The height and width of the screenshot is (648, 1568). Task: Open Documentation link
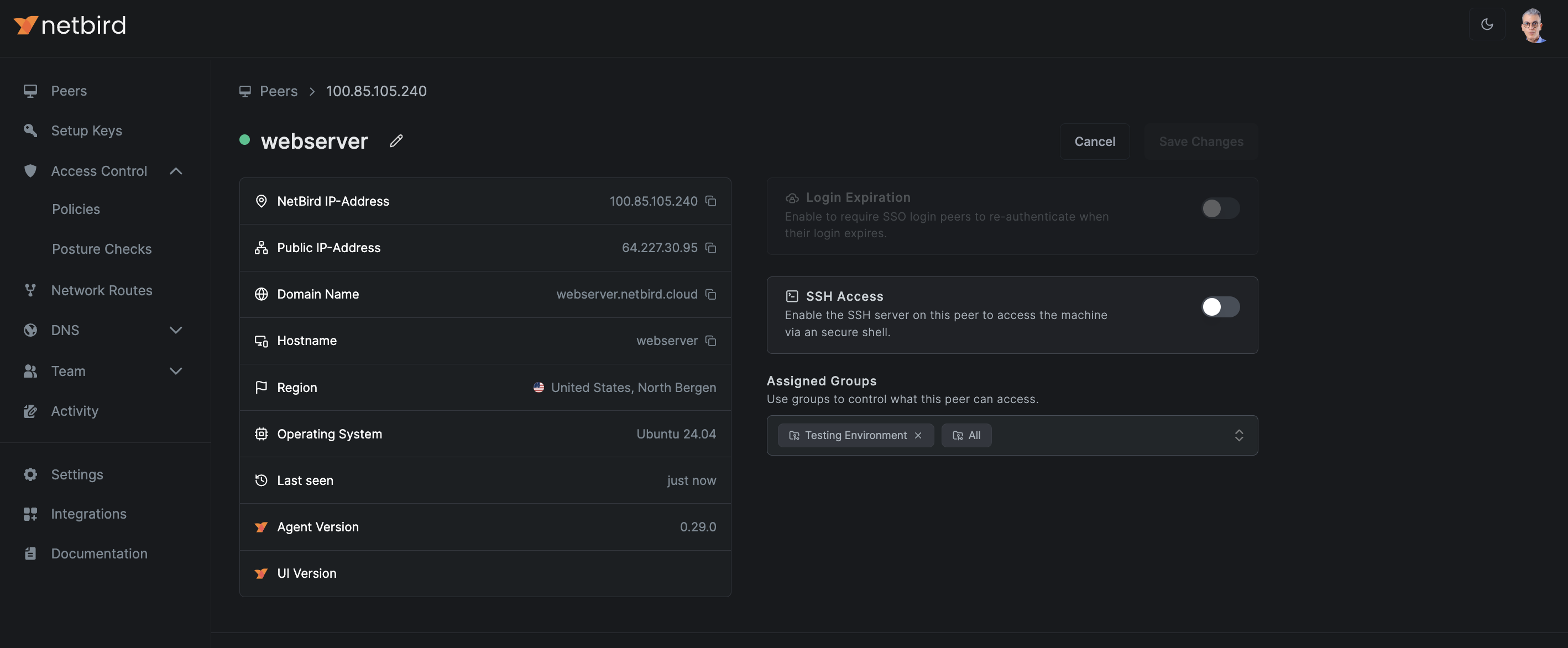coord(98,553)
